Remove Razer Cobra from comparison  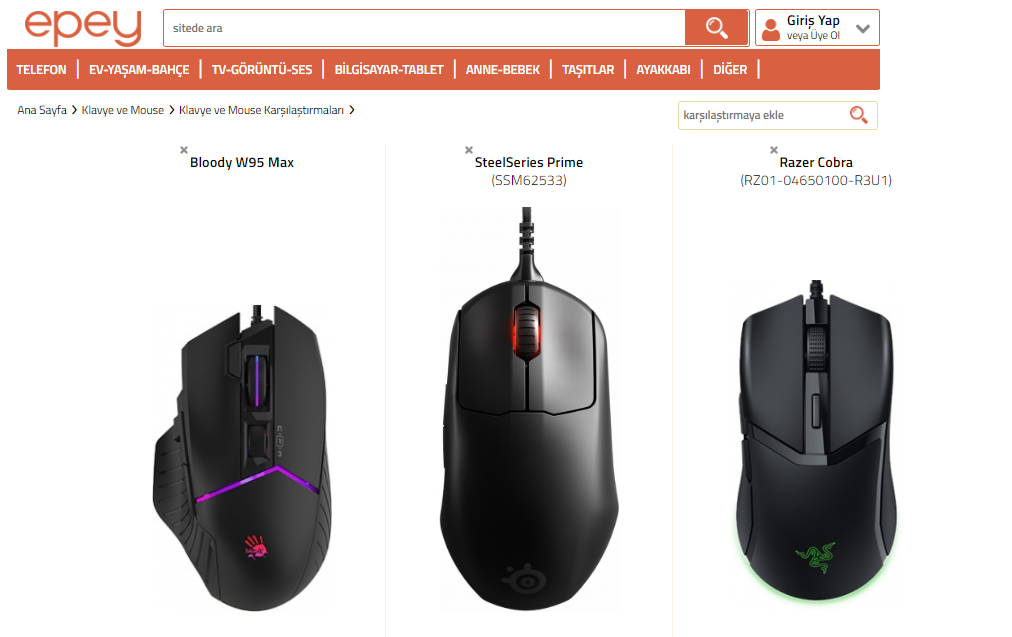pyautogui.click(x=774, y=150)
